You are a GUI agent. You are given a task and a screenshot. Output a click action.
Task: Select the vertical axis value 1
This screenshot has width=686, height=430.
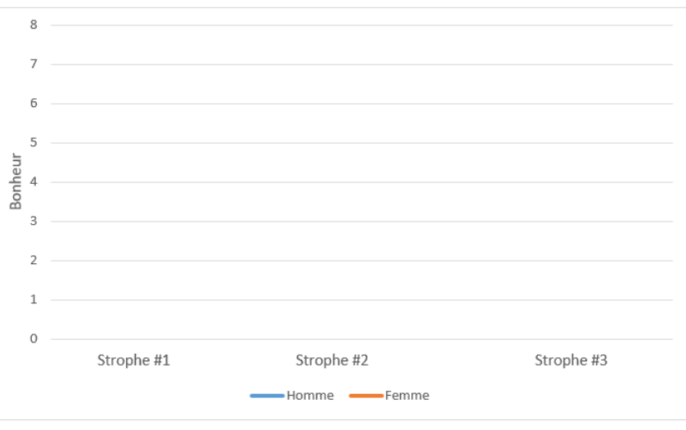[33, 299]
